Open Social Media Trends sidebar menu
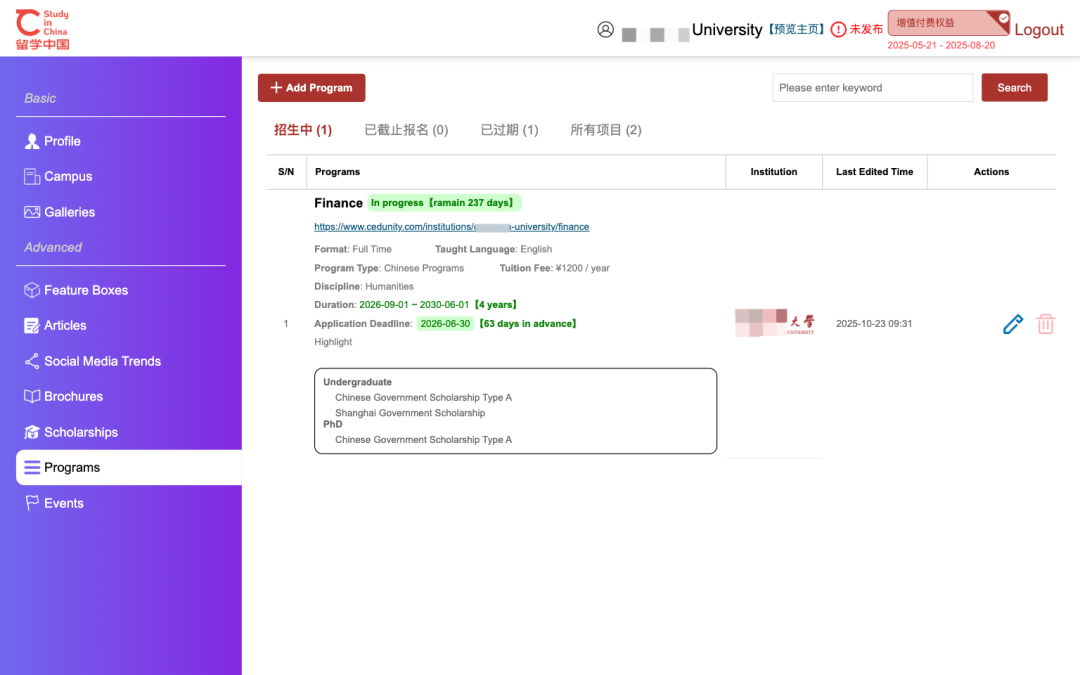 tap(103, 361)
